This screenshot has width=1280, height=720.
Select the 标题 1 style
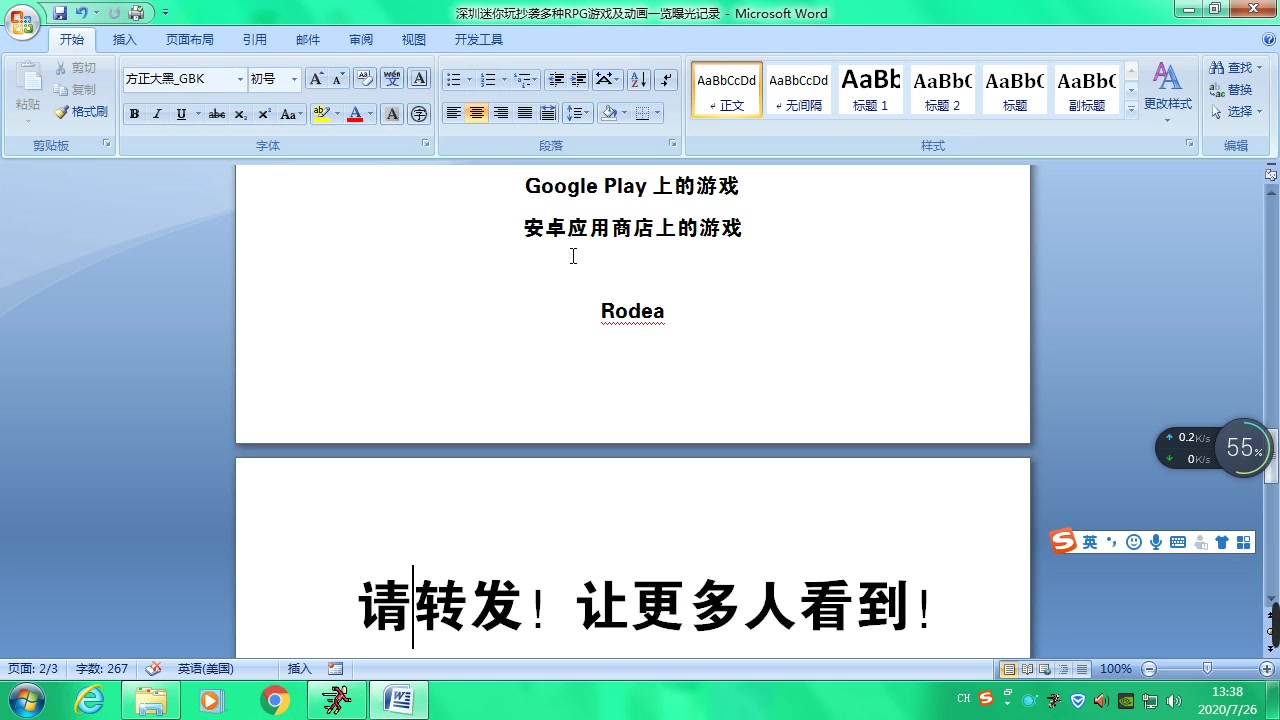(x=870, y=90)
